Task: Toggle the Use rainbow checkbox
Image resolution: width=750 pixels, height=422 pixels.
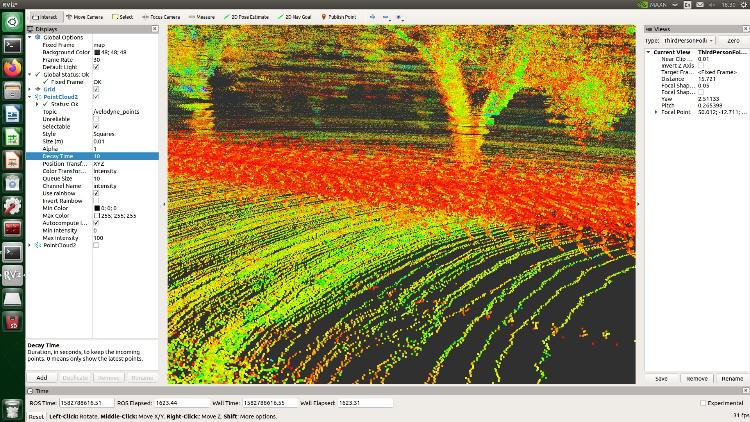Action: point(96,193)
